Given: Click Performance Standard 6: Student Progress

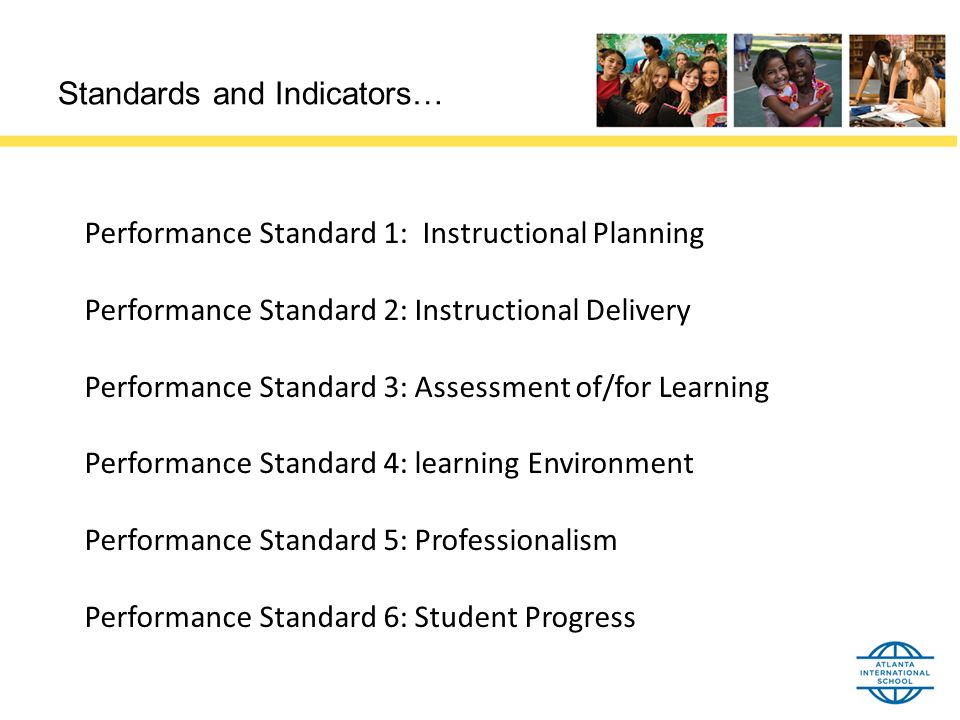Looking at the screenshot, I should click(x=360, y=618).
